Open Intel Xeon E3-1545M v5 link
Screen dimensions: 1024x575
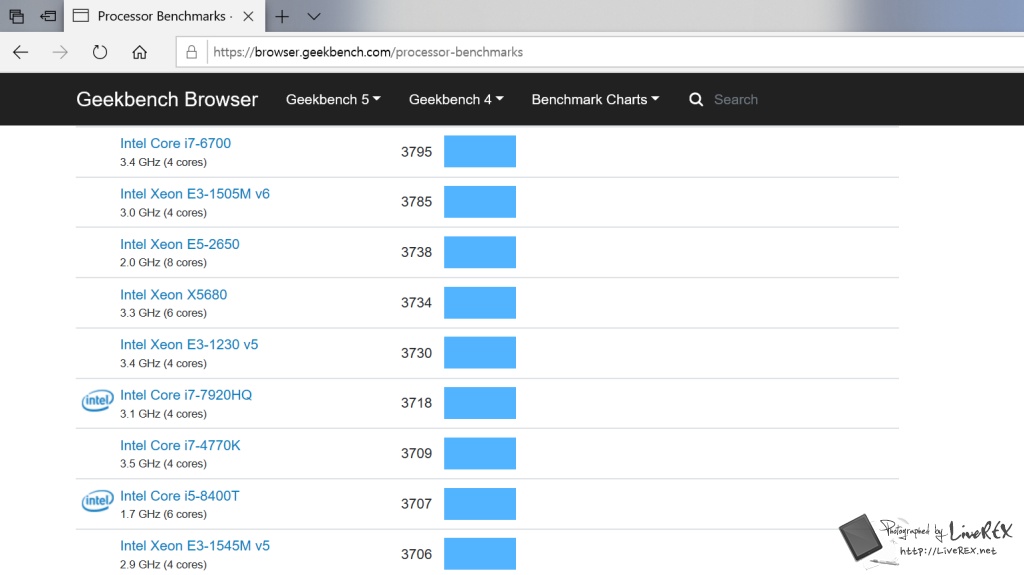195,546
